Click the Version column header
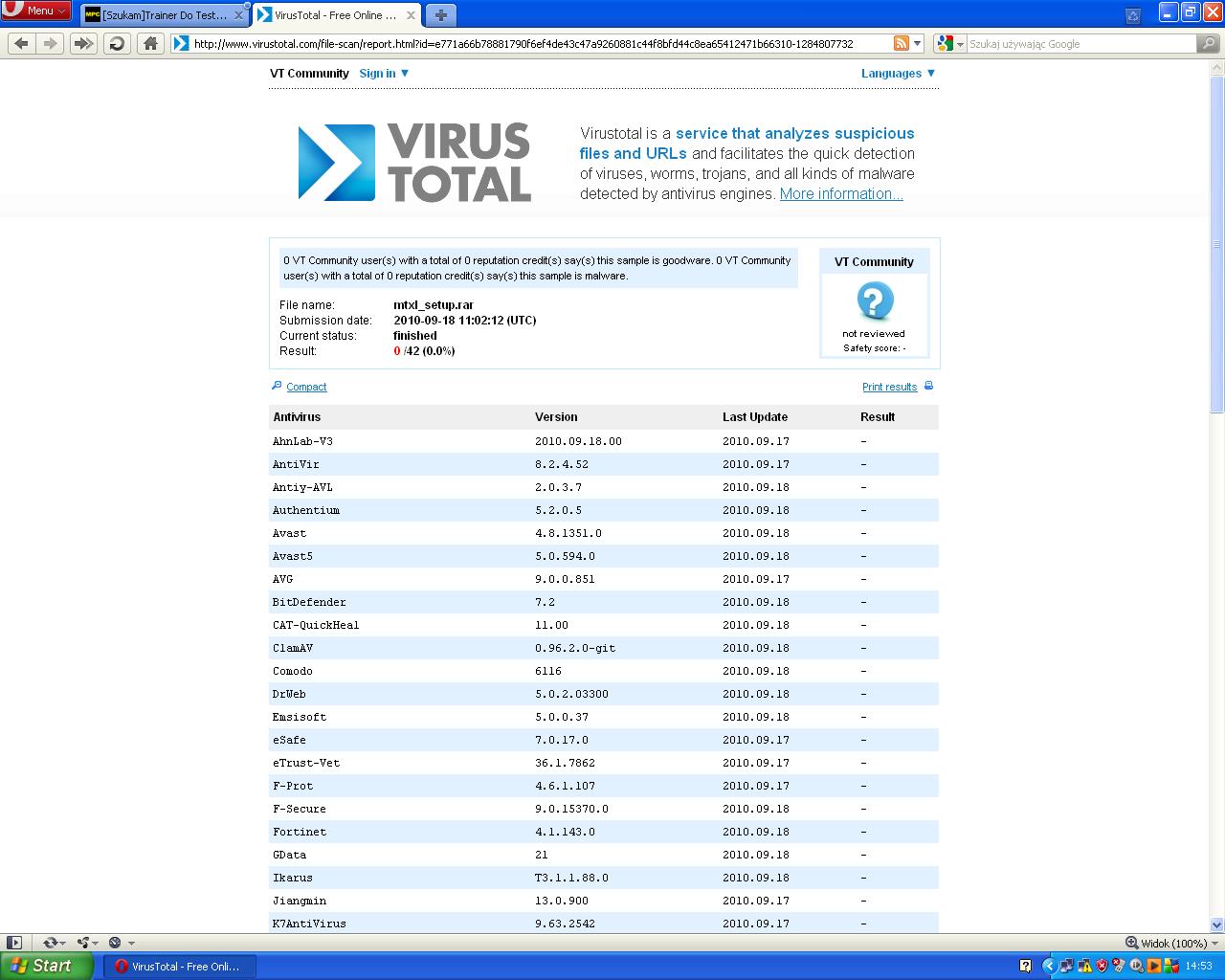The image size is (1225, 980). click(556, 417)
